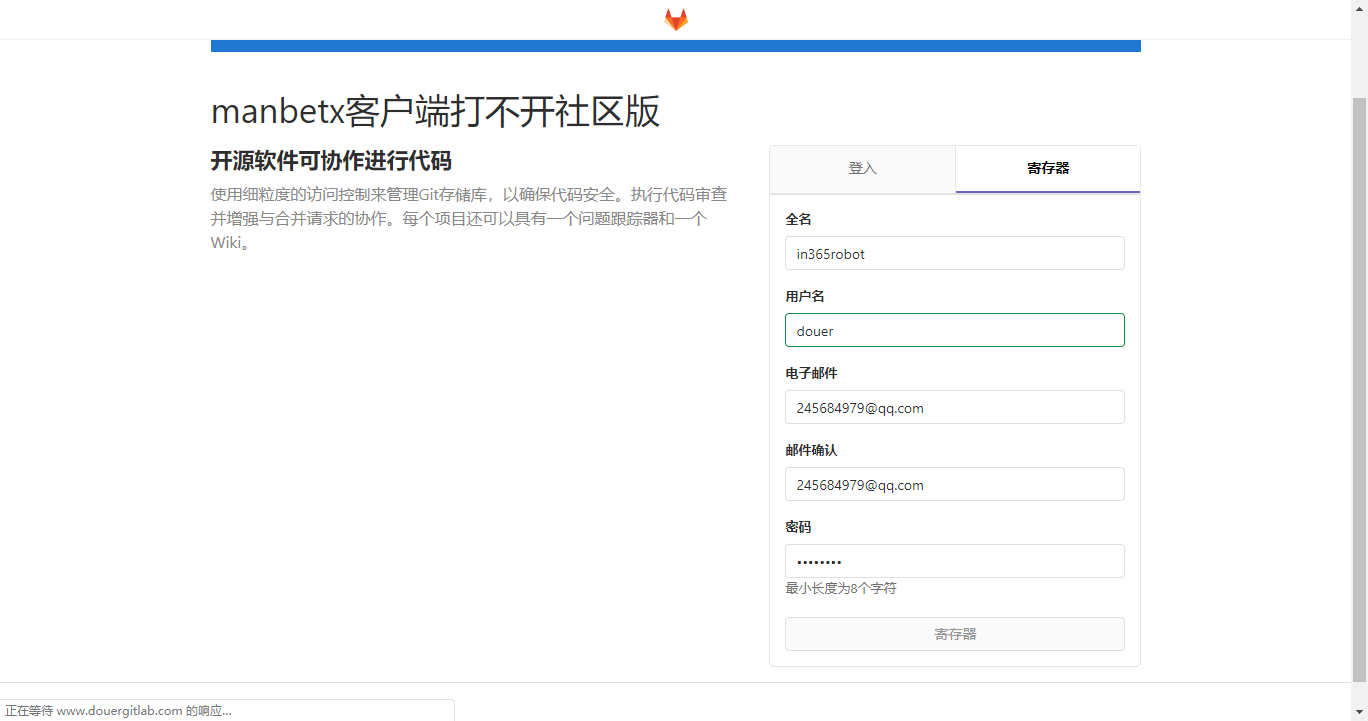Screen dimensions: 1368x721
Task: Submit form with the 寄存器 button
Action: click(x=955, y=634)
